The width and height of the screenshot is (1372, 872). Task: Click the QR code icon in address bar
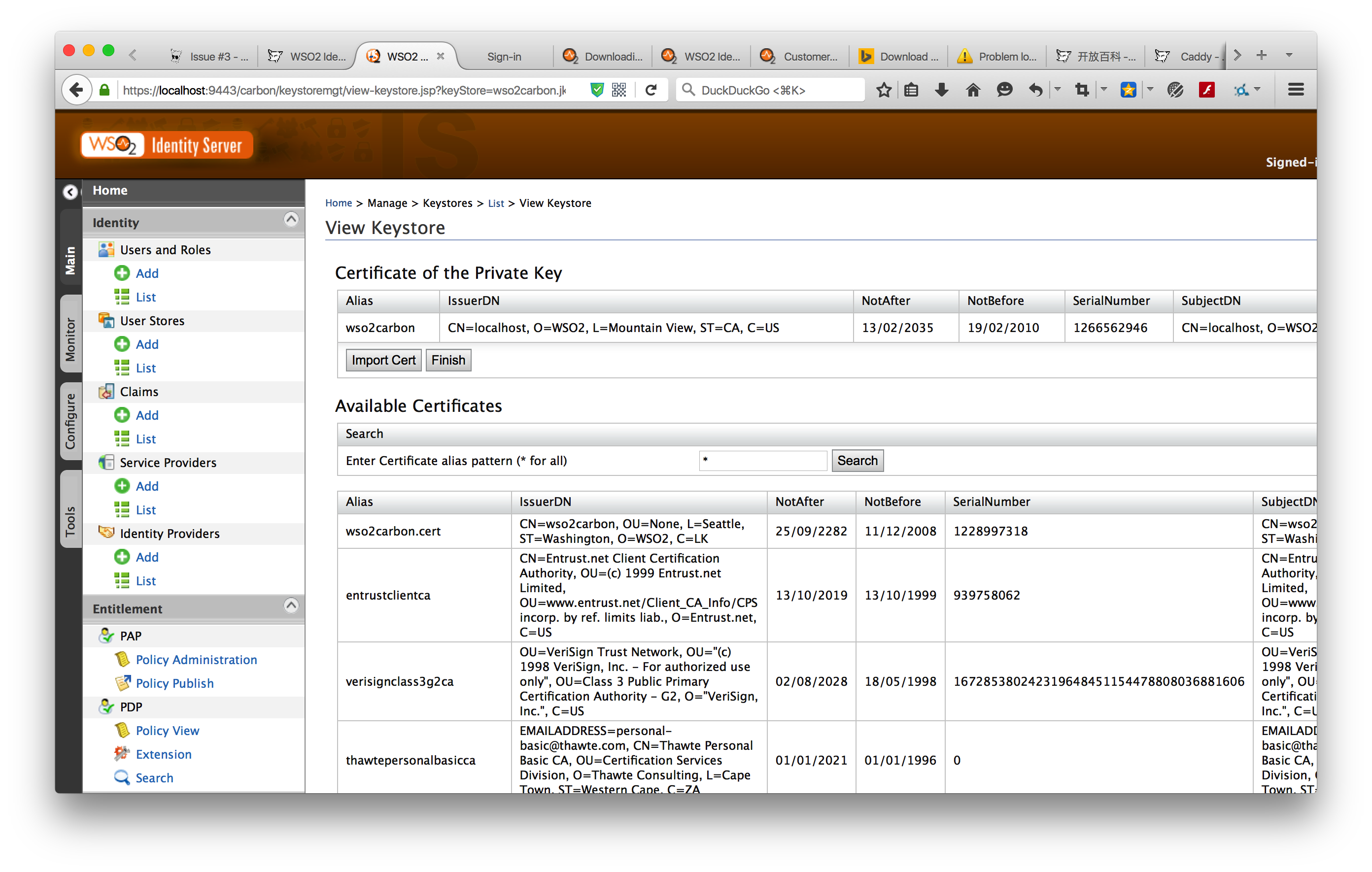click(x=619, y=90)
